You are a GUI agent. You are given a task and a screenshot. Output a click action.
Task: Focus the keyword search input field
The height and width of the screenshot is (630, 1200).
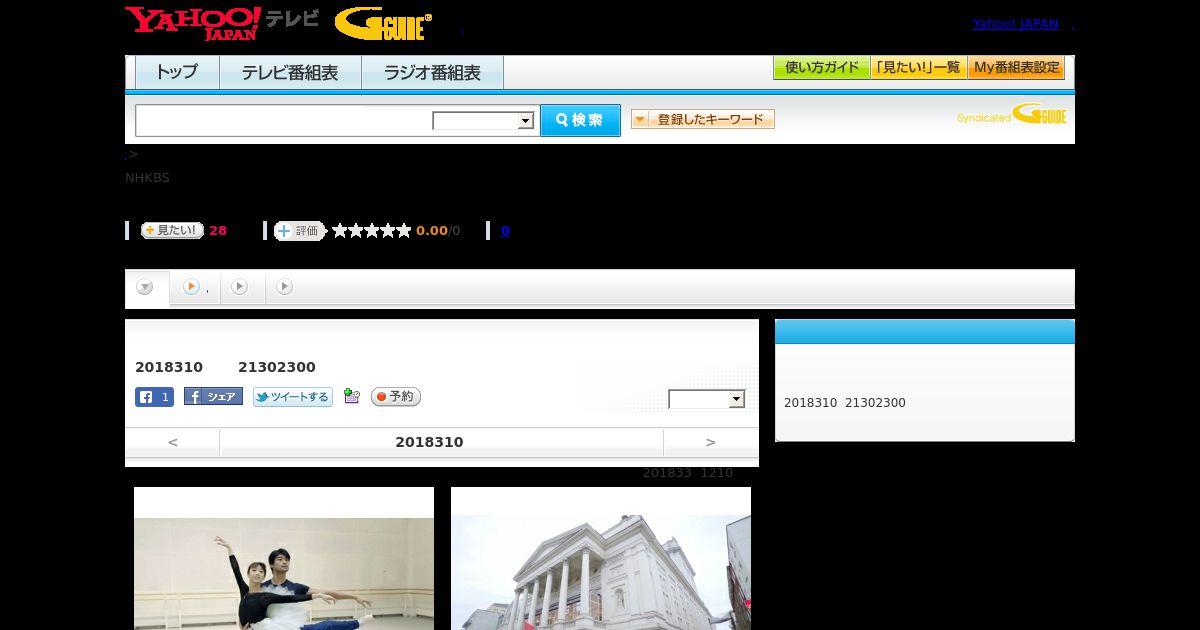pos(284,120)
